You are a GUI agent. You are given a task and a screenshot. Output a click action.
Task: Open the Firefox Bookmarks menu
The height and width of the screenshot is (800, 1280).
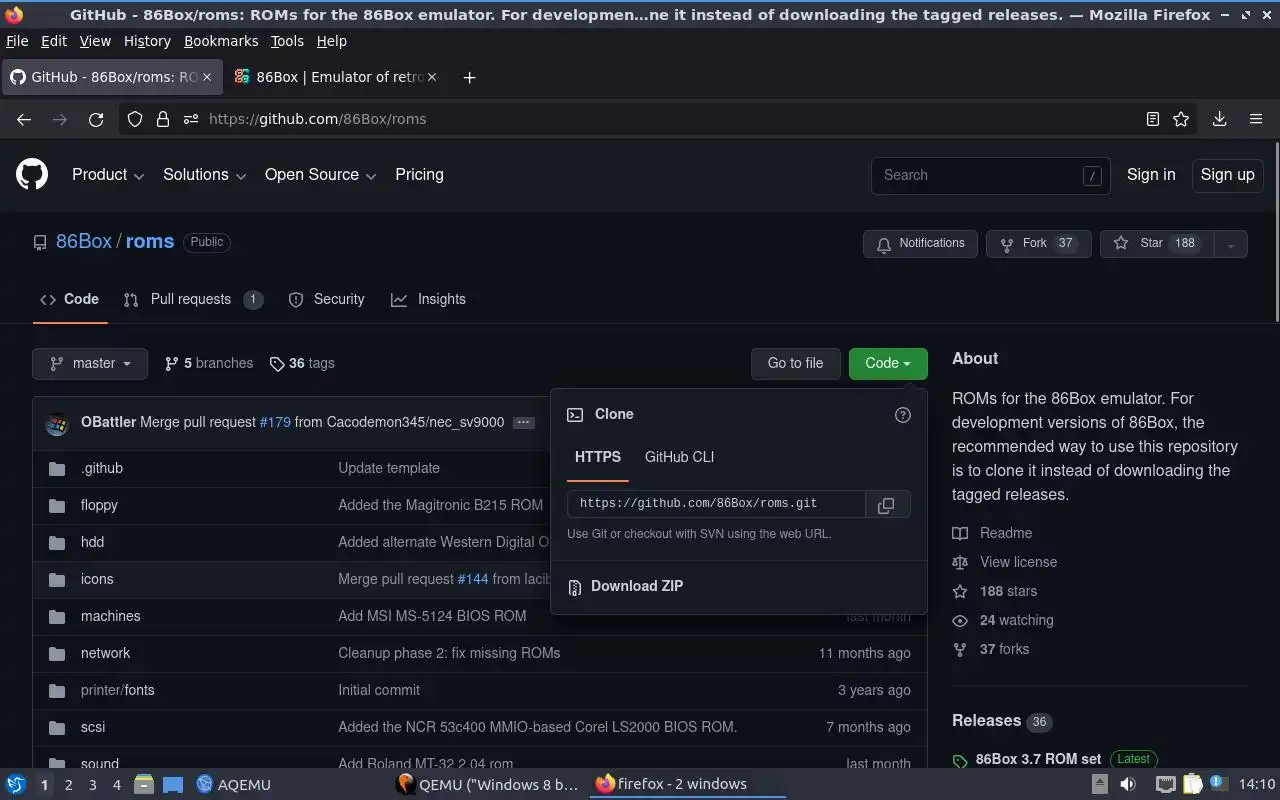tap(221, 41)
